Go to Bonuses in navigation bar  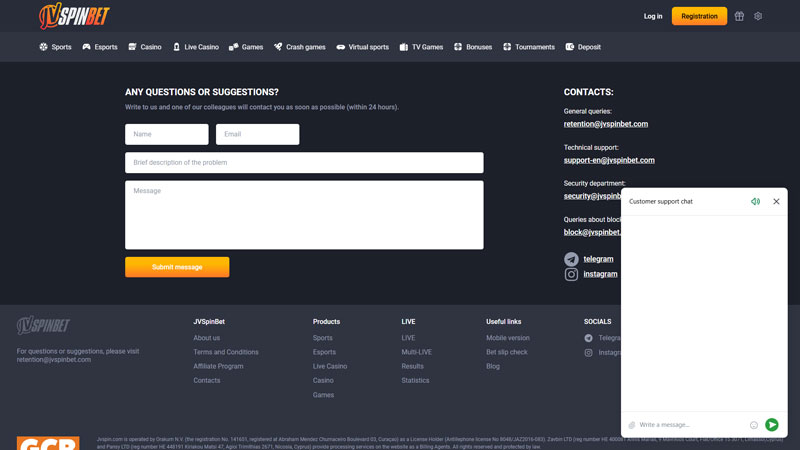[472, 47]
